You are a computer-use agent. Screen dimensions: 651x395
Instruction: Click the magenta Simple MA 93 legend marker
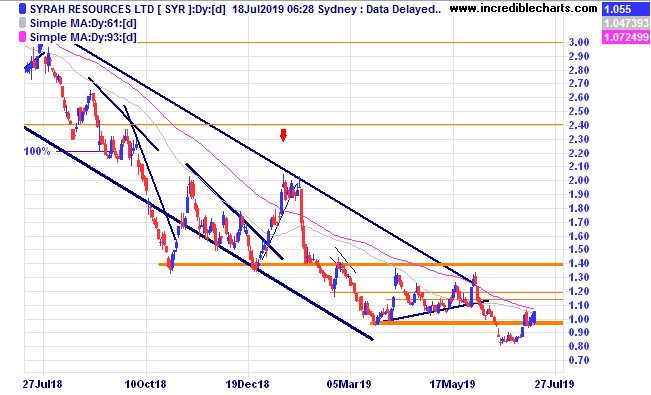point(22,37)
